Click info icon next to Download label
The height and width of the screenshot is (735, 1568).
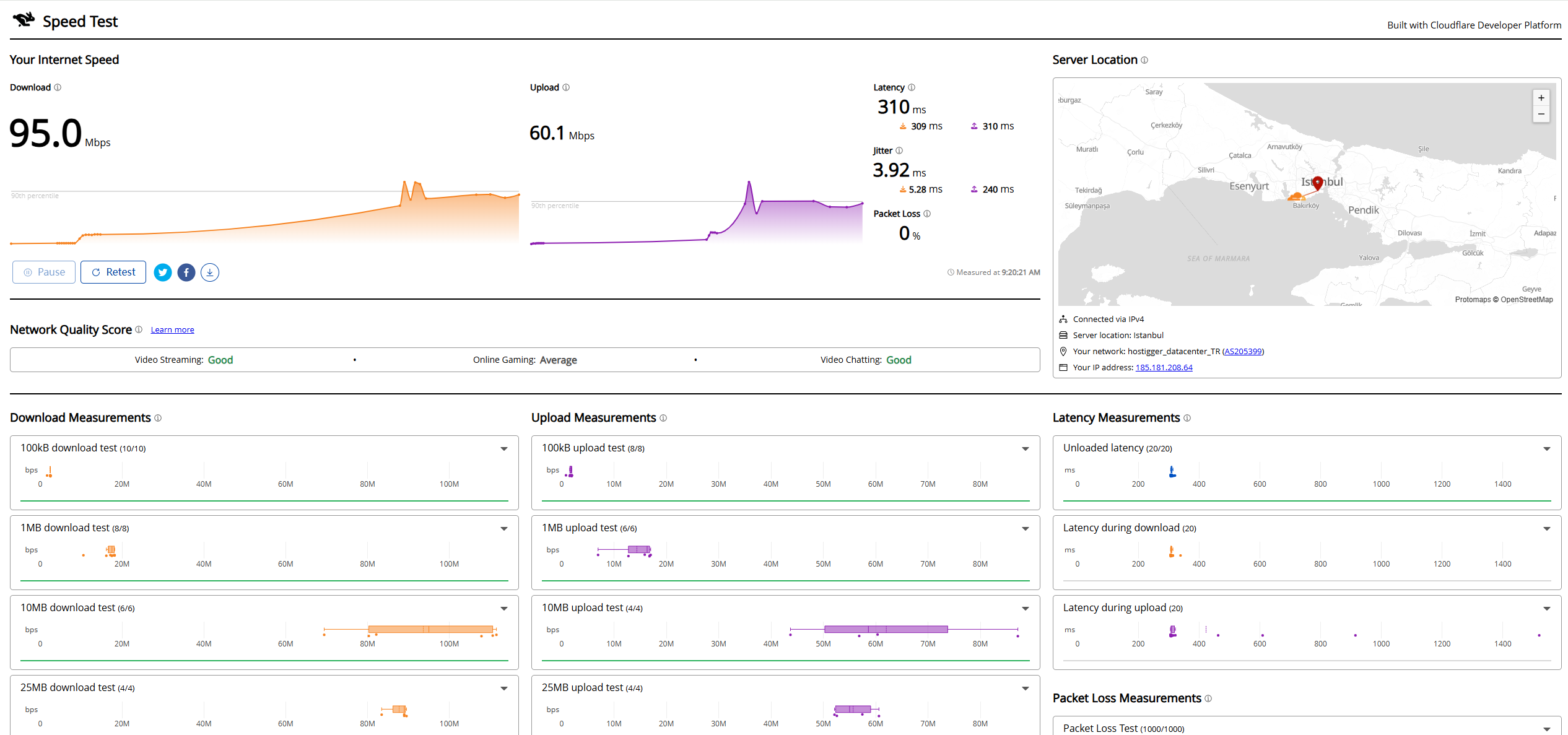coord(58,87)
